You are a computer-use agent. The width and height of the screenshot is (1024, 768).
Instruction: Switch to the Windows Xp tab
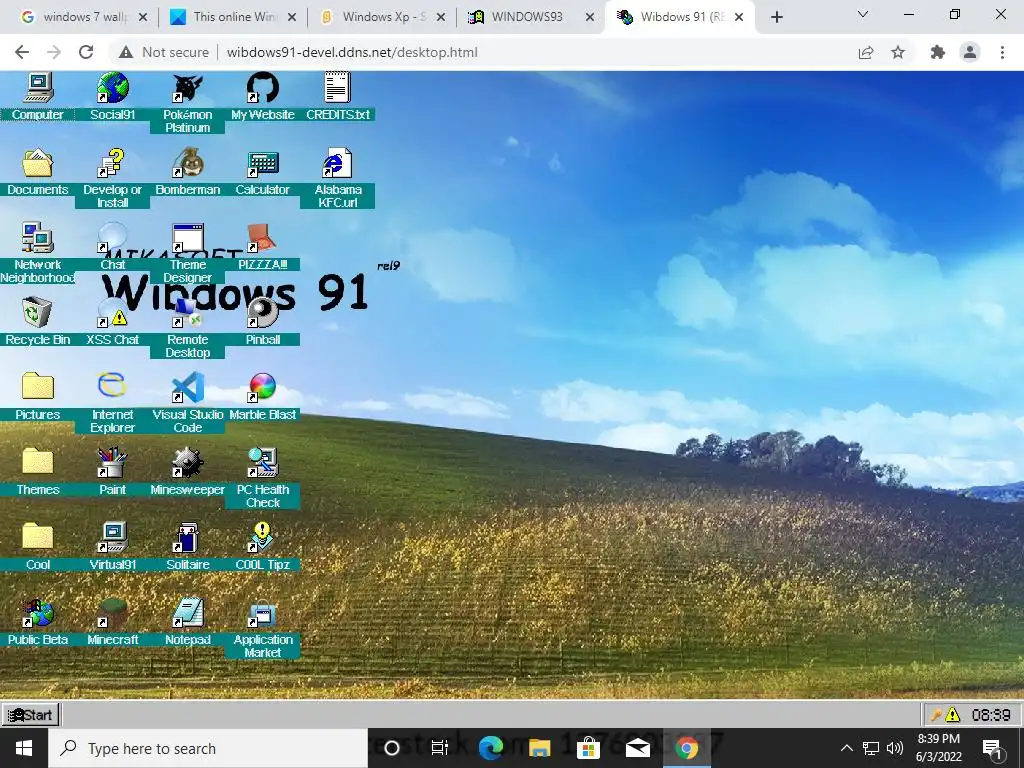tap(382, 17)
